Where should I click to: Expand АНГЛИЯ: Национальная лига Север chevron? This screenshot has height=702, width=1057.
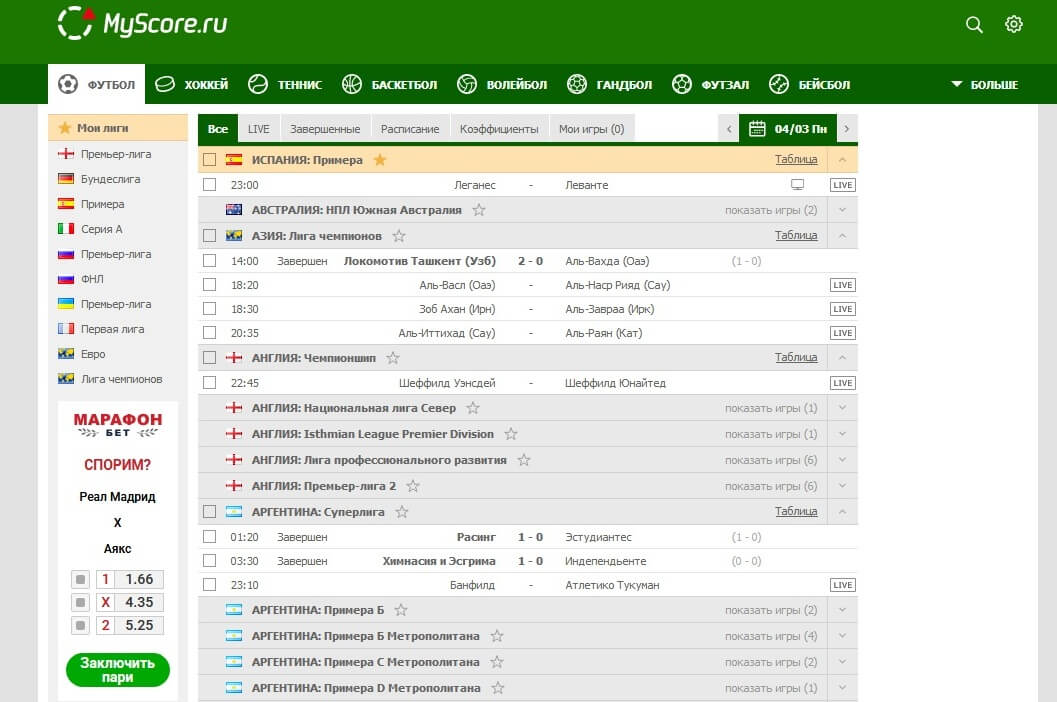(843, 408)
